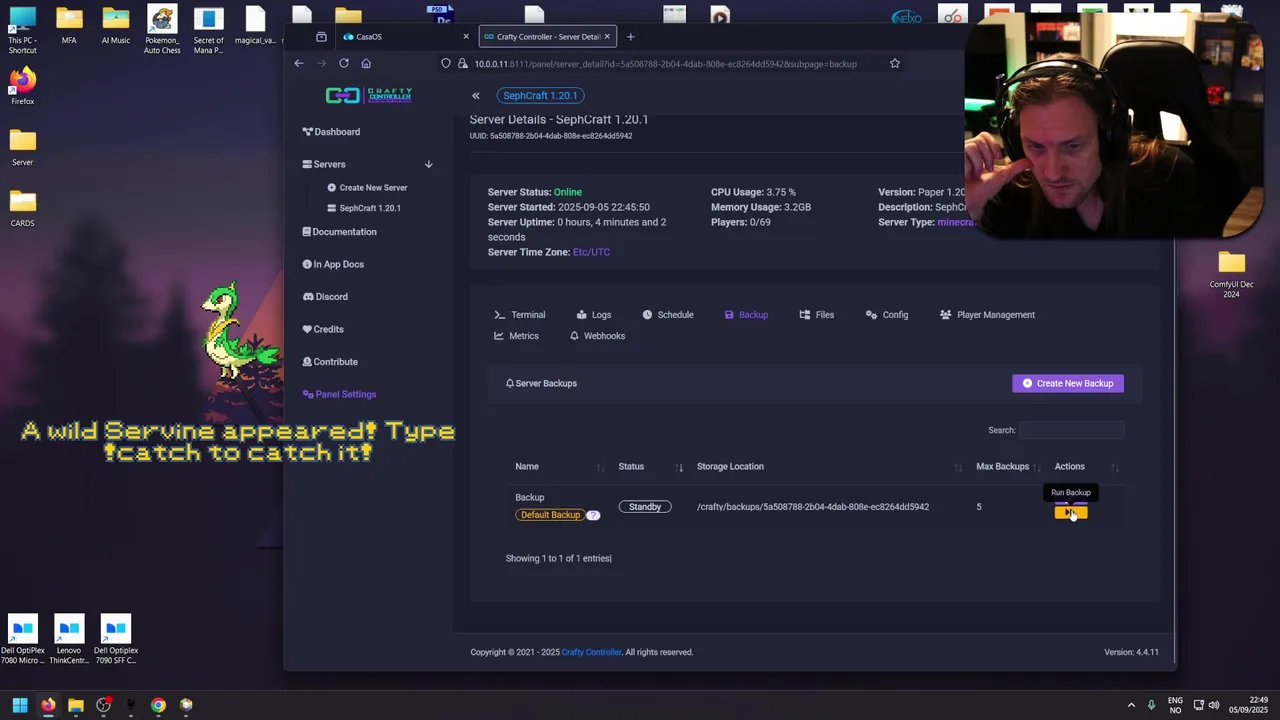Viewport: 1280px width, 720px height.
Task: Click the browser Home icon
Action: [366, 63]
